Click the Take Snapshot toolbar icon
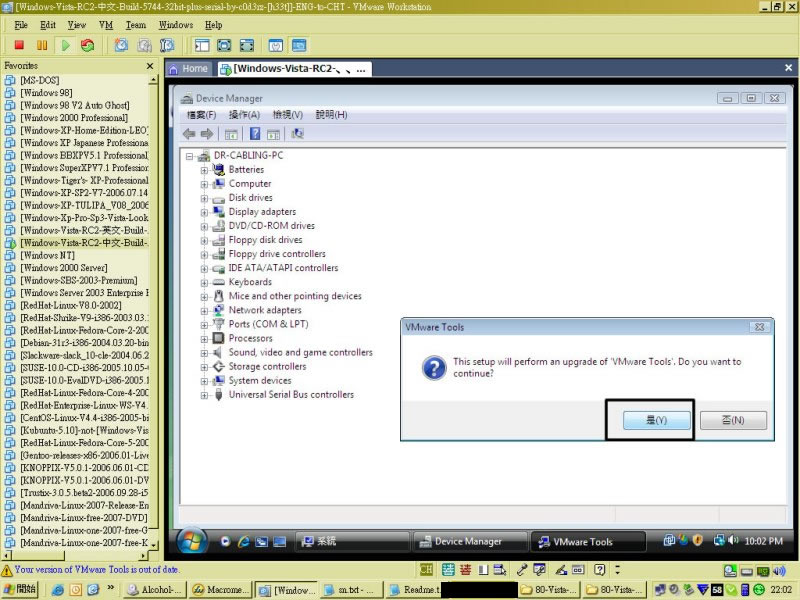The height and width of the screenshot is (600, 800). pyautogui.click(x=121, y=45)
